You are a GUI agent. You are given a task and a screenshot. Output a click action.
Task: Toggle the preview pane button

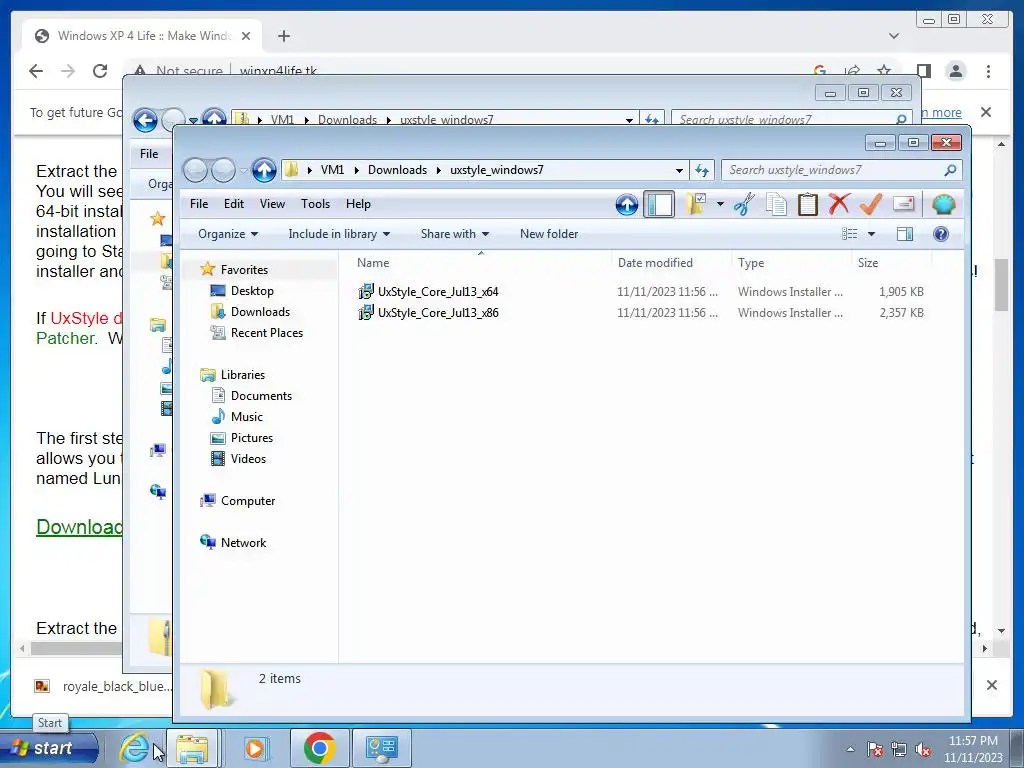click(905, 234)
